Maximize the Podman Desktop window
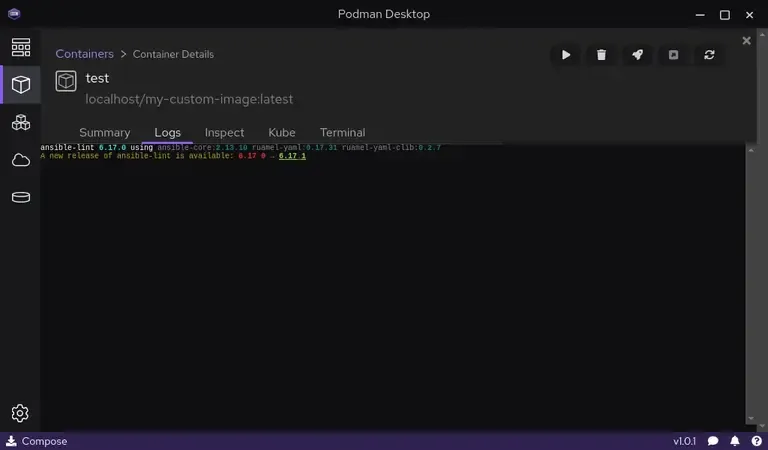This screenshot has height=450, width=768. click(x=725, y=15)
